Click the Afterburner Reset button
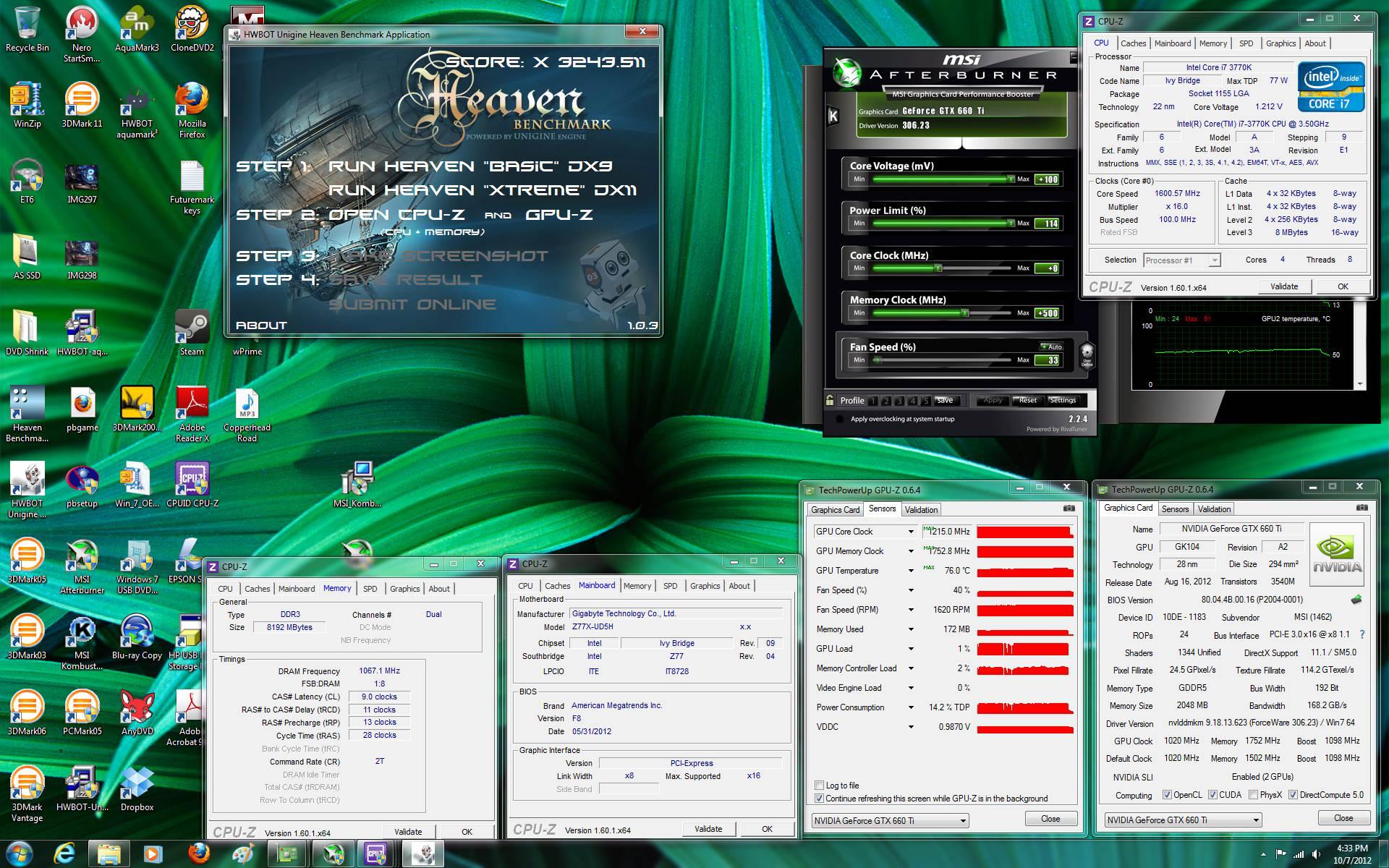 tap(1027, 400)
